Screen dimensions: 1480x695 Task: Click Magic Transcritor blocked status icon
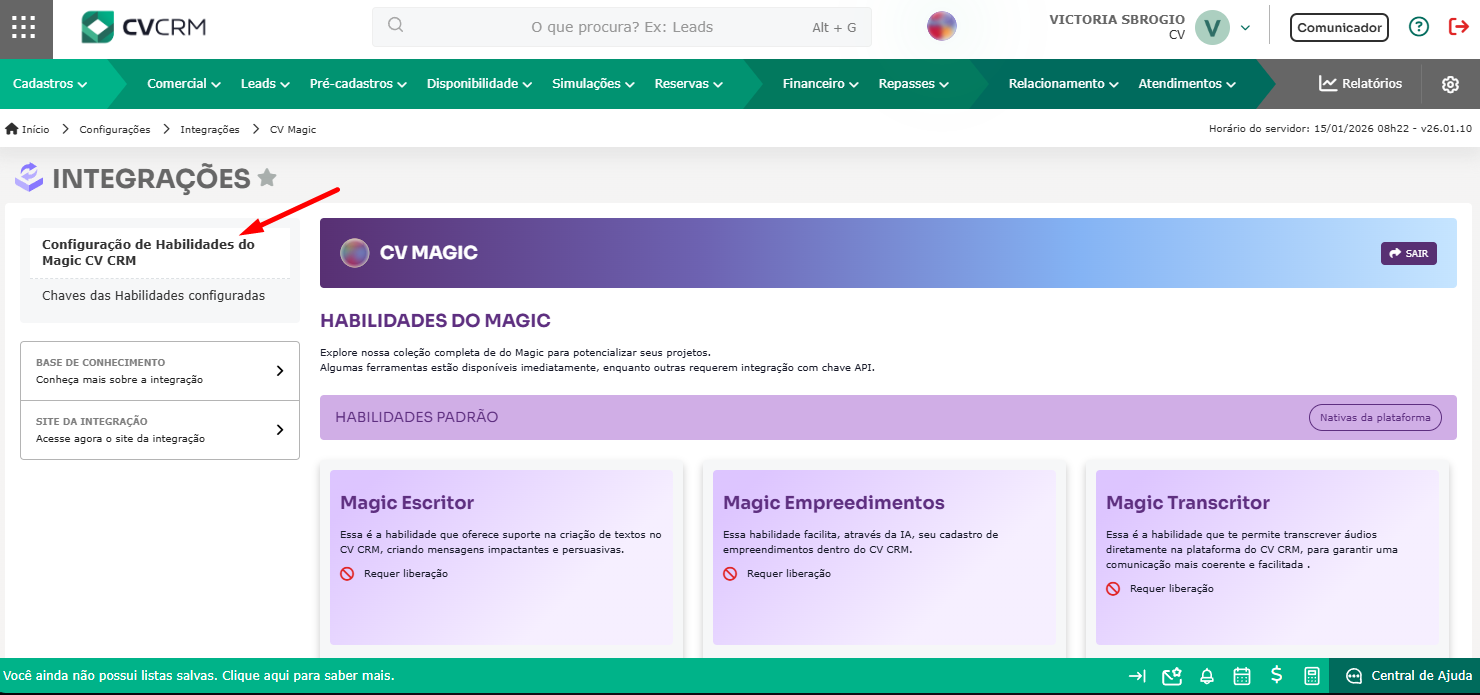(1113, 589)
